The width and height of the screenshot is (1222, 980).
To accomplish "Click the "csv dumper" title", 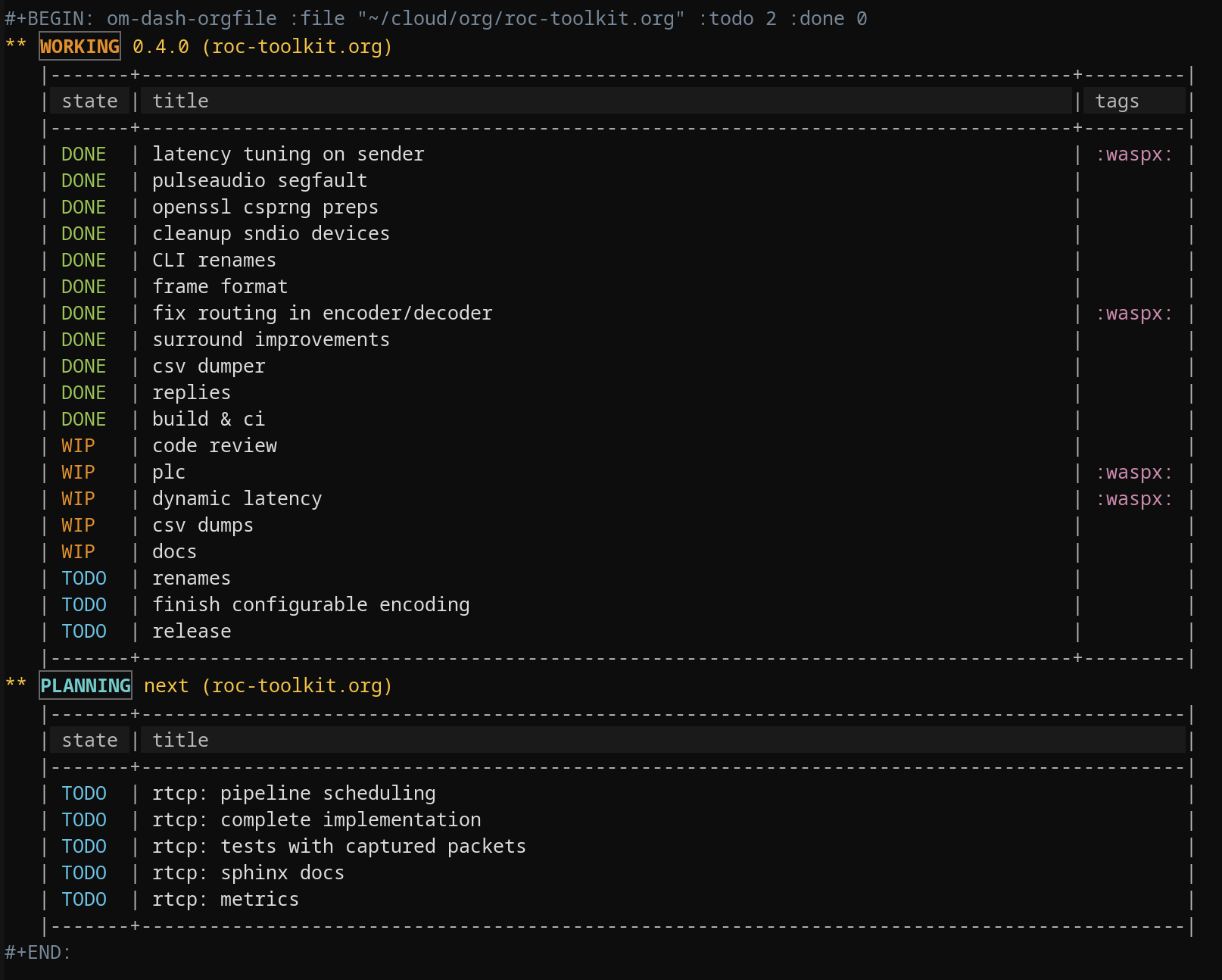I will click(208, 367).
